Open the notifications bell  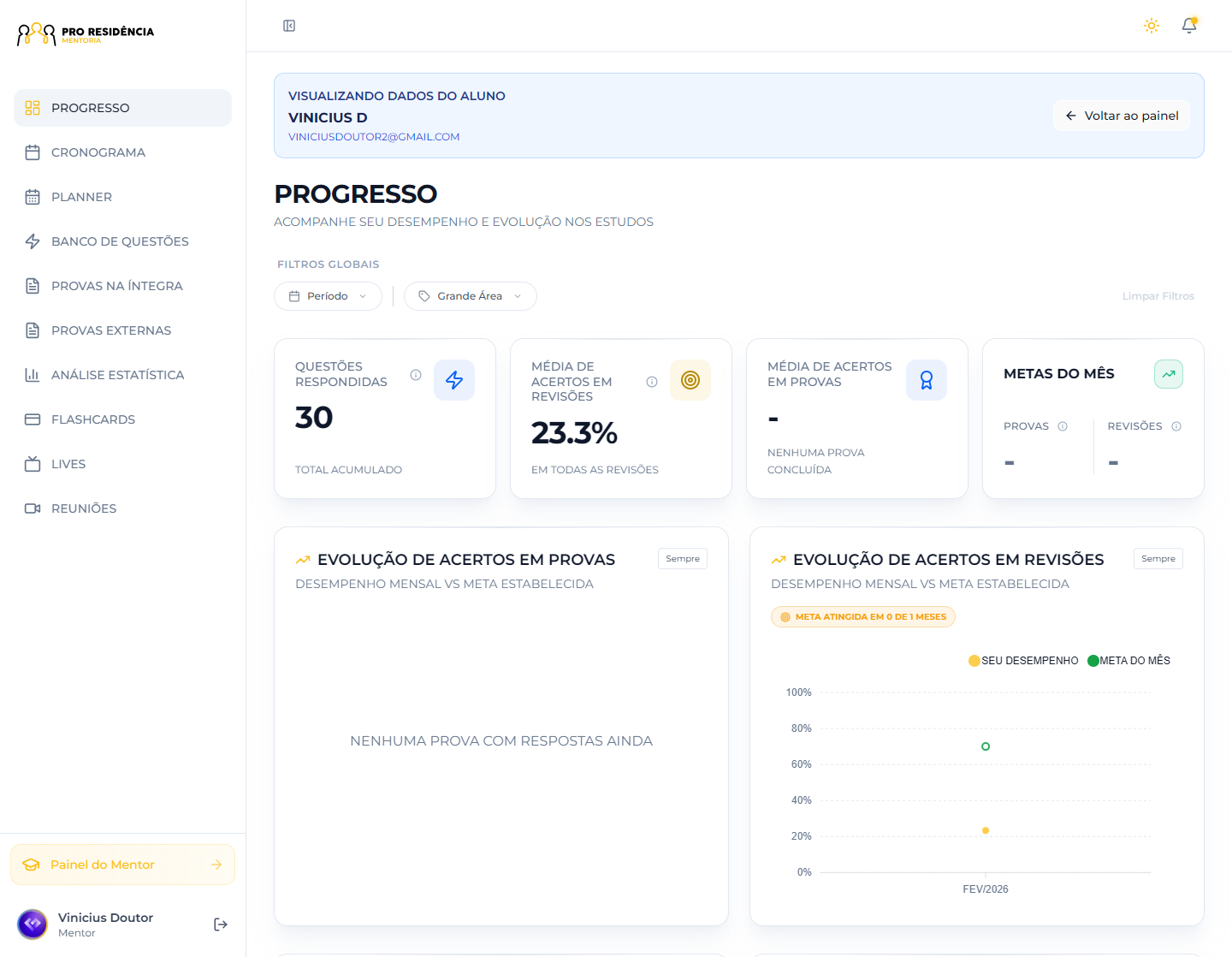click(1189, 26)
